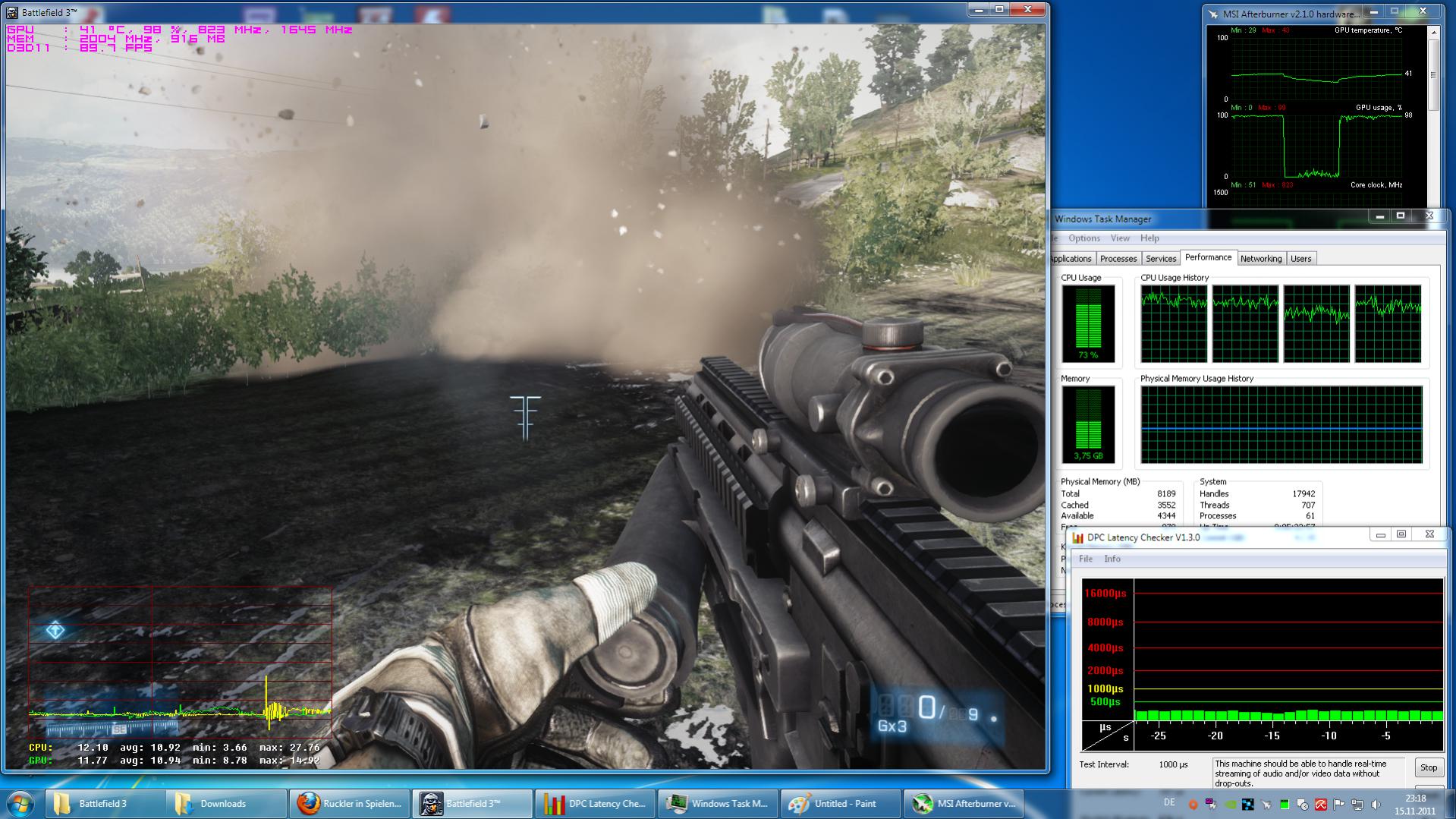Select the Performance tab
This screenshot has width=1456, height=819.
(1209, 257)
